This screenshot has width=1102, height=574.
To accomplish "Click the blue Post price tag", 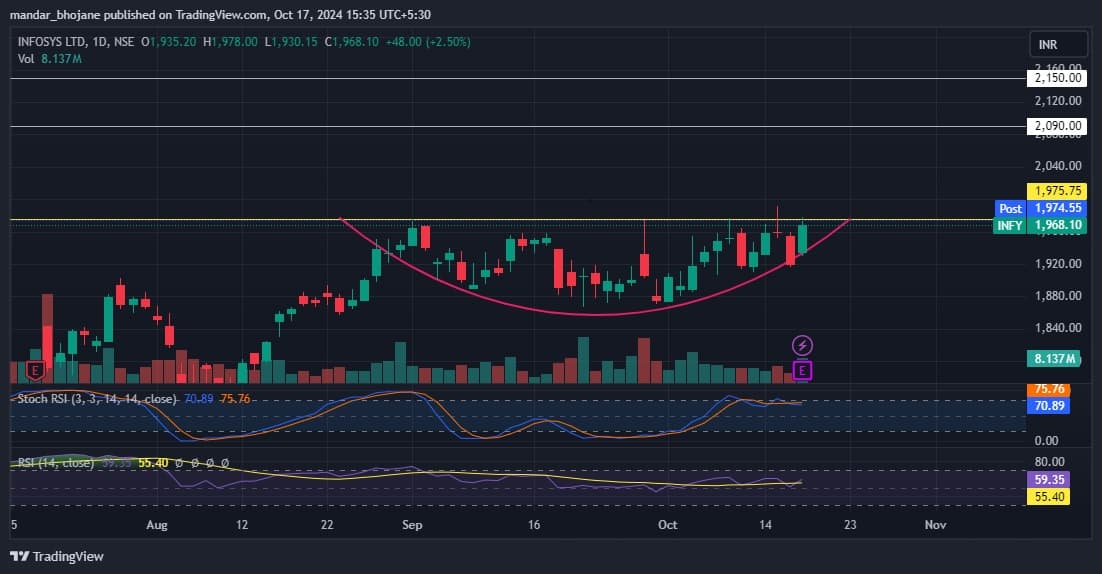I will 1010,208.
